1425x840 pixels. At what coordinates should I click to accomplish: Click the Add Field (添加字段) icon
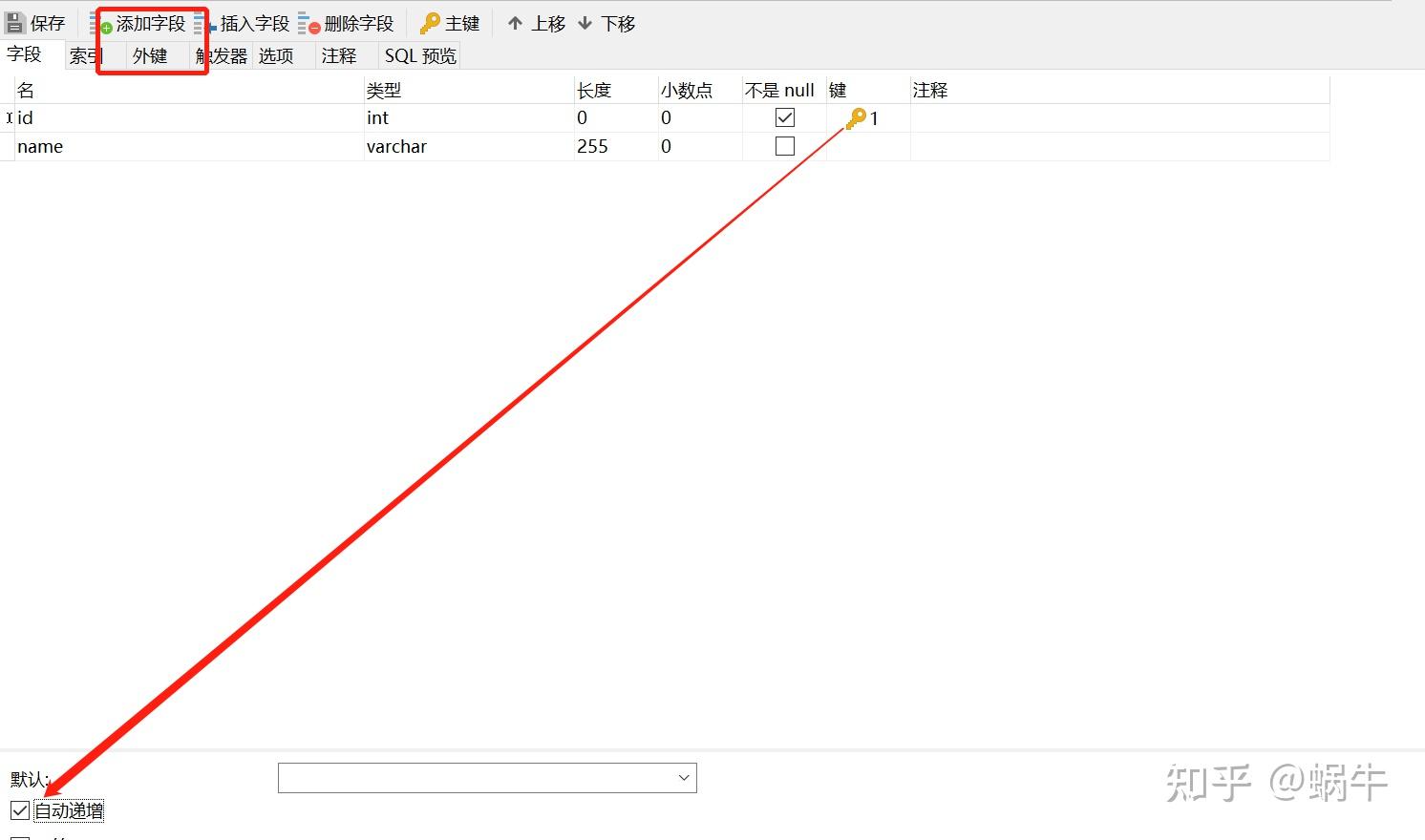[x=100, y=24]
